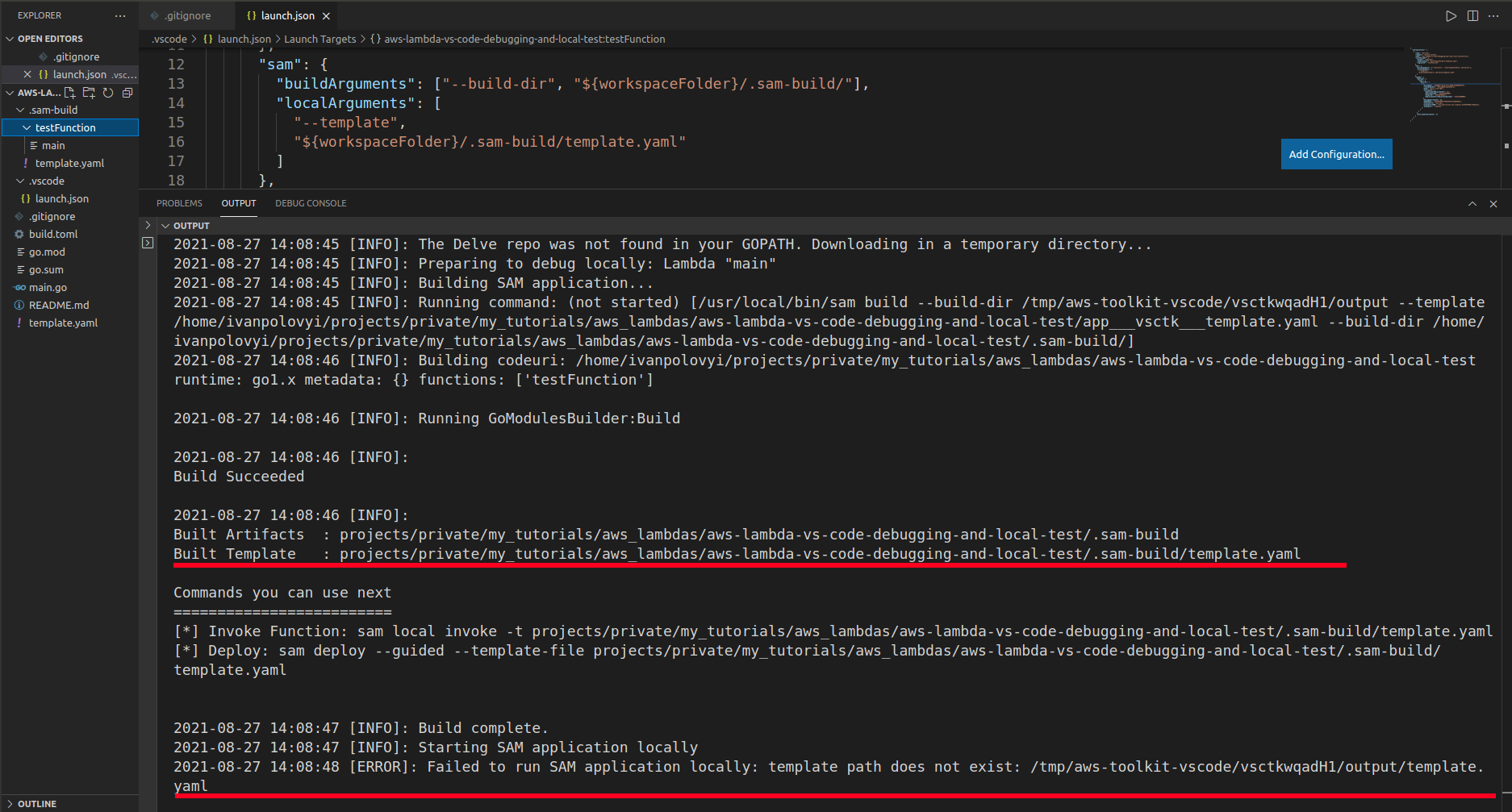Open main.go using its Go icon
1512x812 pixels.
[x=19, y=287]
